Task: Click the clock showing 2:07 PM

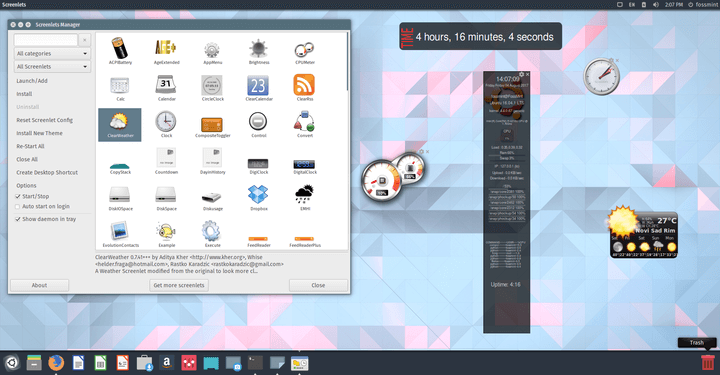Action: 674,5
